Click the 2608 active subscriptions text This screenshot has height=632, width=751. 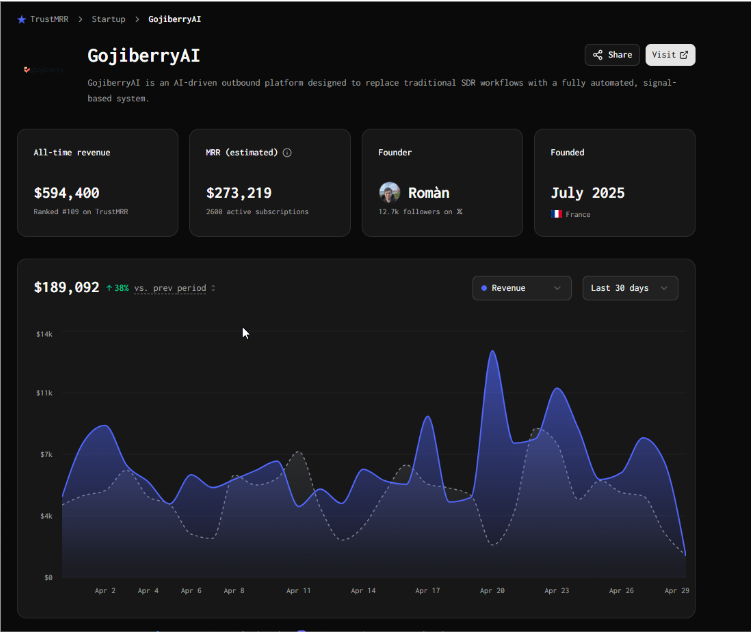click(x=257, y=212)
